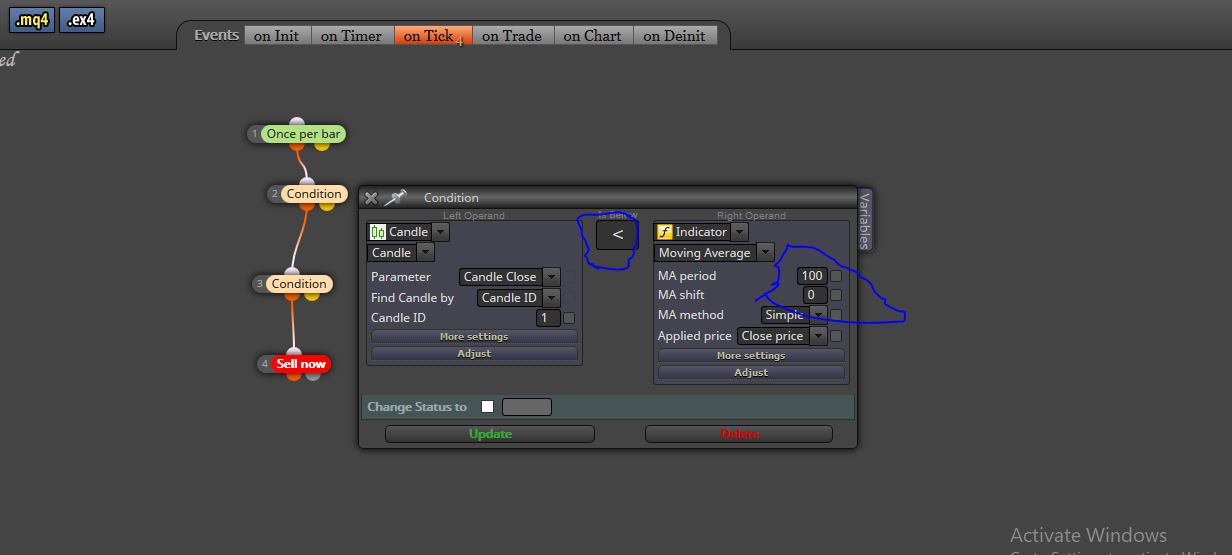Viewport: 1232px width, 555px height.
Task: Switch to the on Deinit event tab
Action: point(674,36)
